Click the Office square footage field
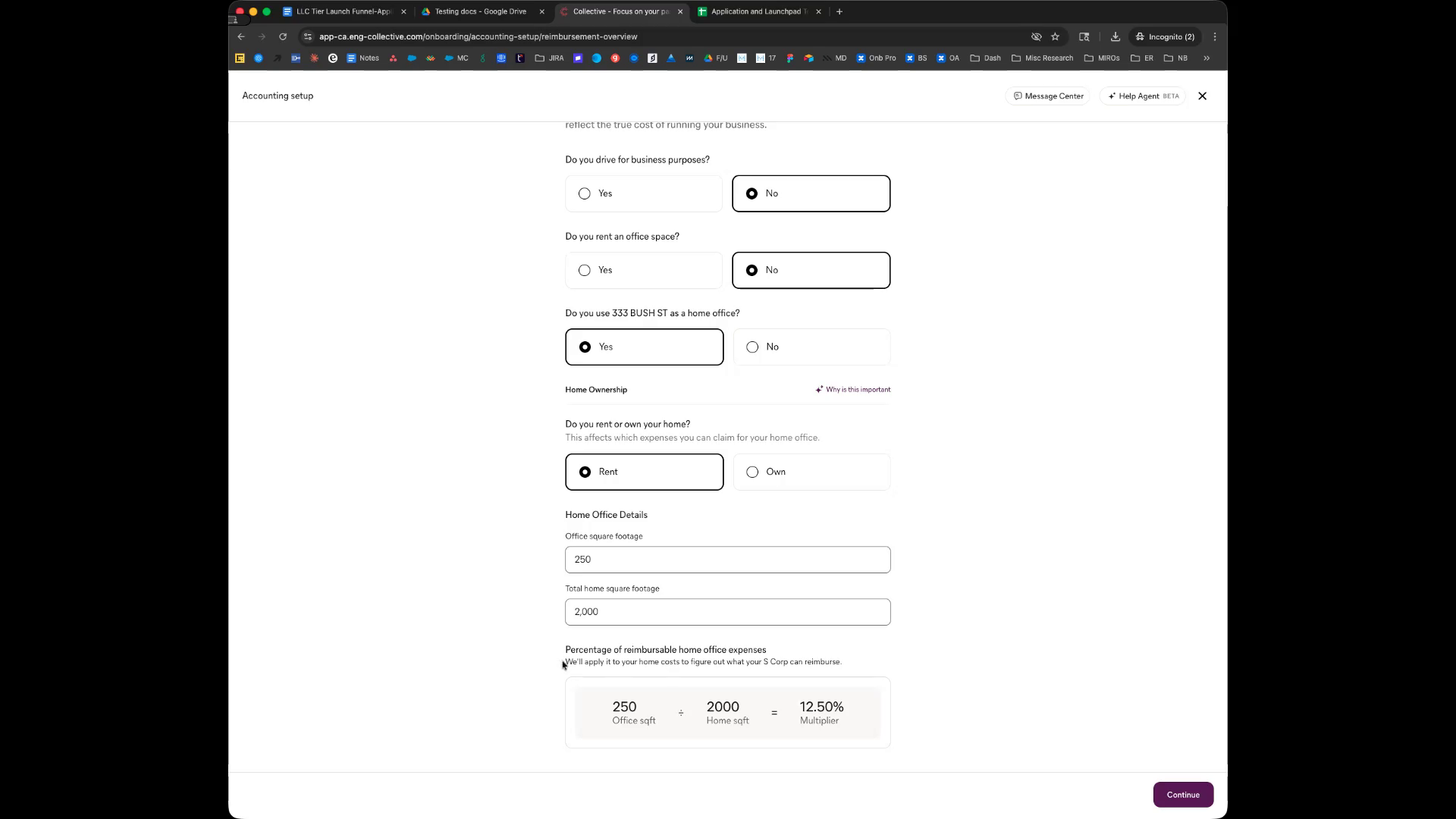This screenshot has width=1456, height=819. click(x=727, y=560)
